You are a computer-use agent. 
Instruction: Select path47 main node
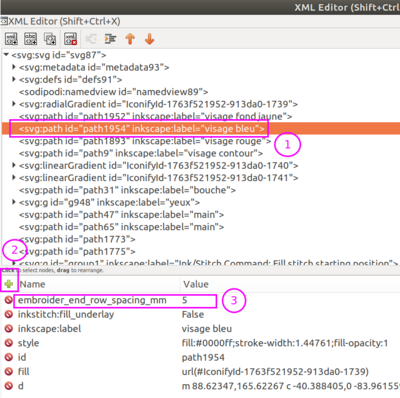point(121,215)
